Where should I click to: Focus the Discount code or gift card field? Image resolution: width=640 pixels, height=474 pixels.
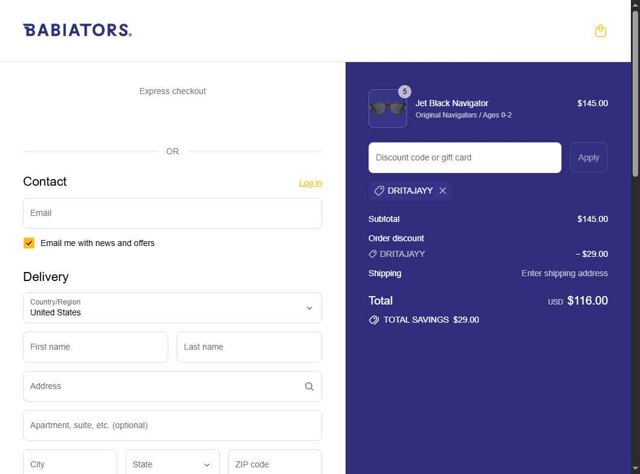tap(464, 158)
